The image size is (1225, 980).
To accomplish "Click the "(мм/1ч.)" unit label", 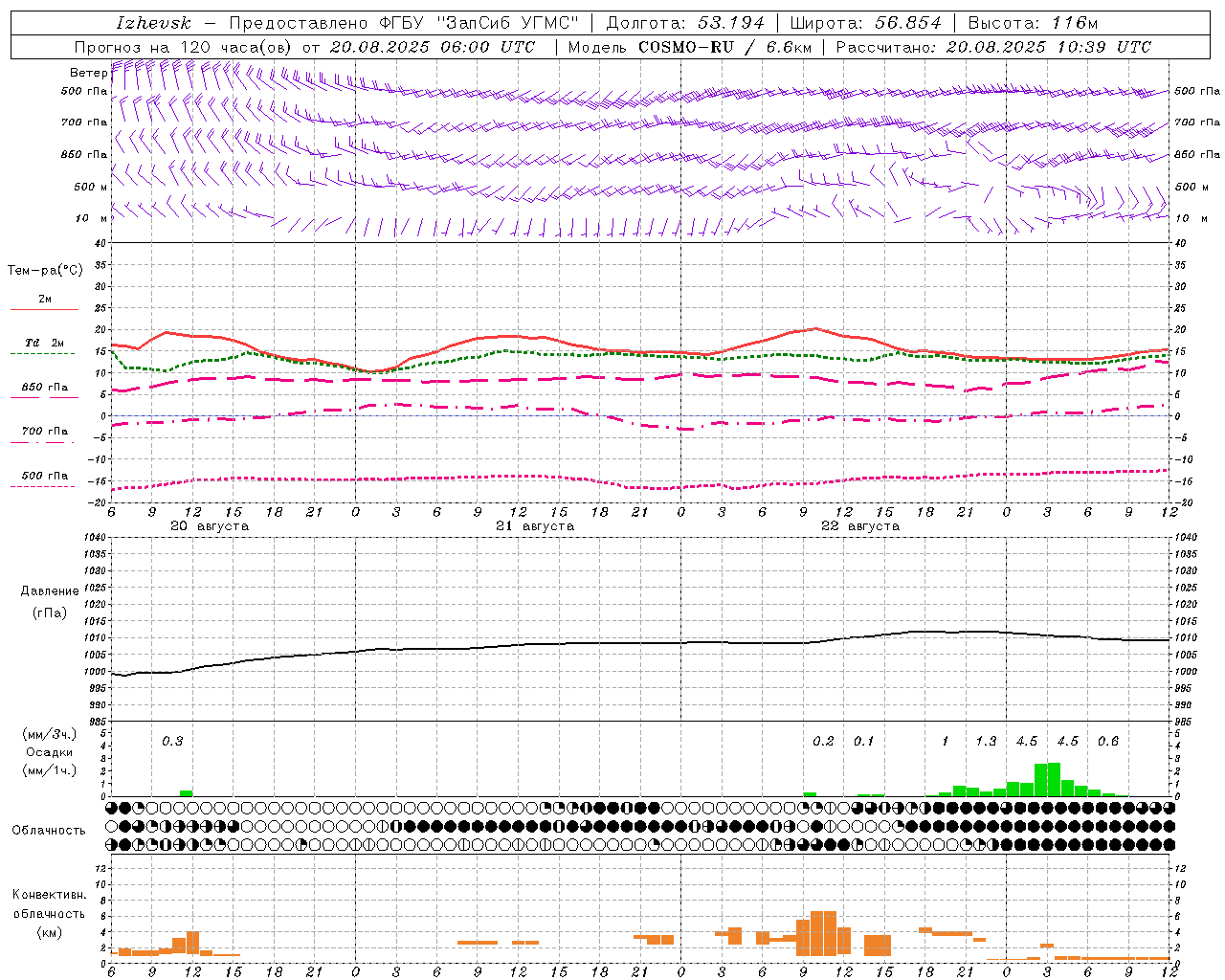I will click(x=49, y=770).
